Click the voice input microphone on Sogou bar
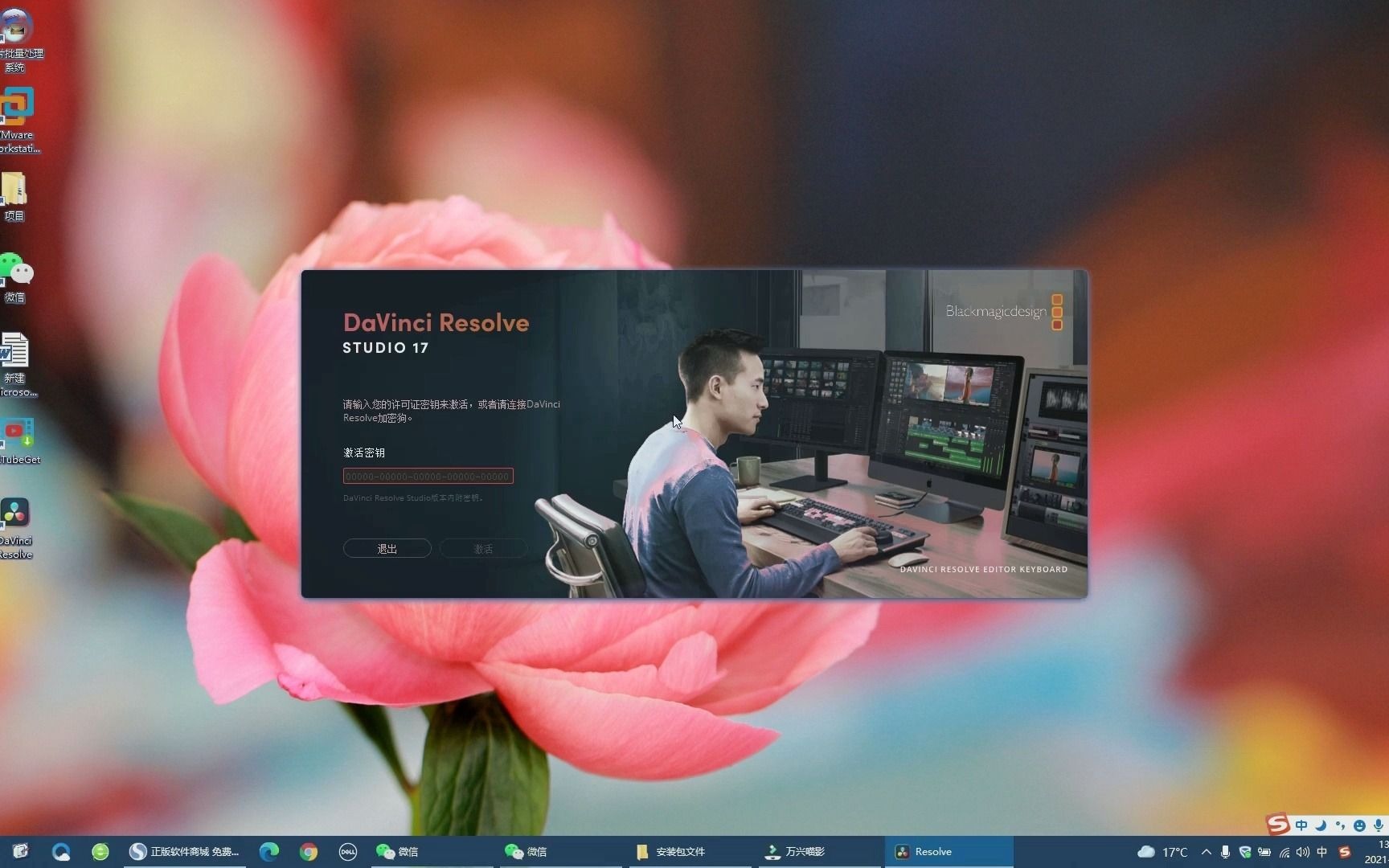 click(x=1379, y=825)
